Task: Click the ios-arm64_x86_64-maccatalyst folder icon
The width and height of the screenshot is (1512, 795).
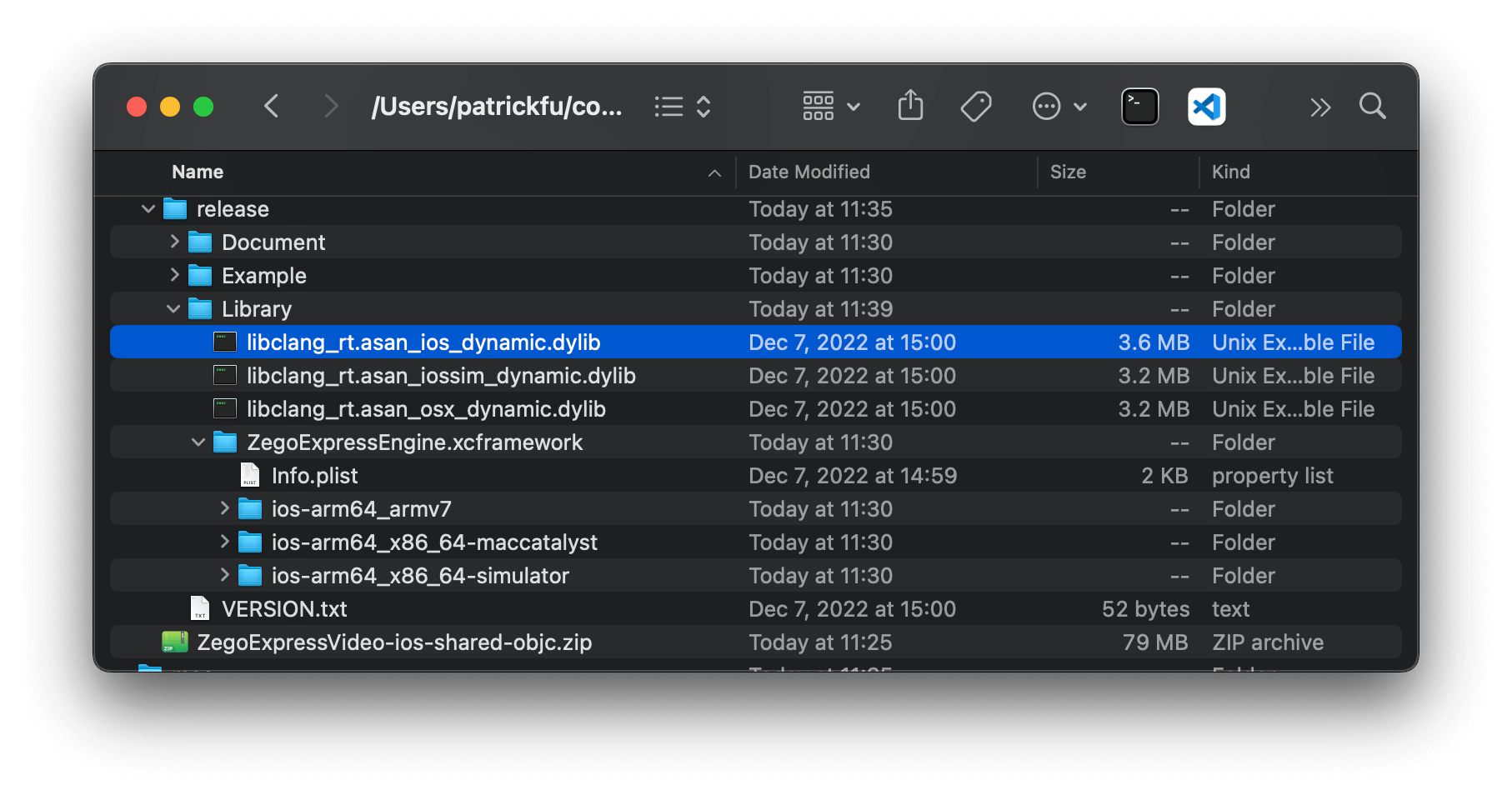Action: coord(250,542)
